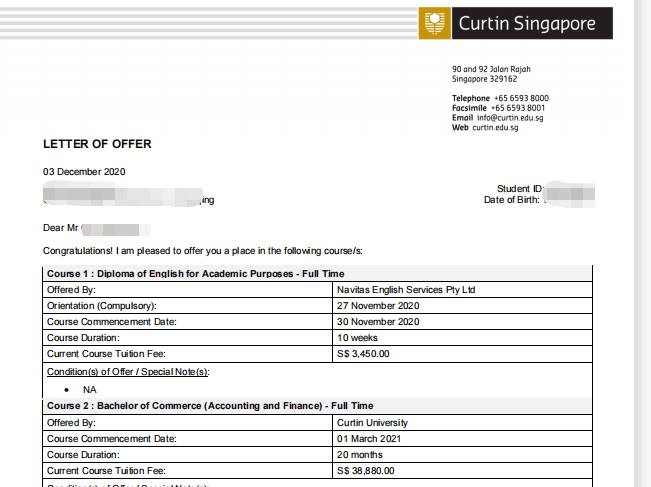651x487 pixels.
Task: Click the 'Dear Mr' salutation
Action: [x=61, y=228]
